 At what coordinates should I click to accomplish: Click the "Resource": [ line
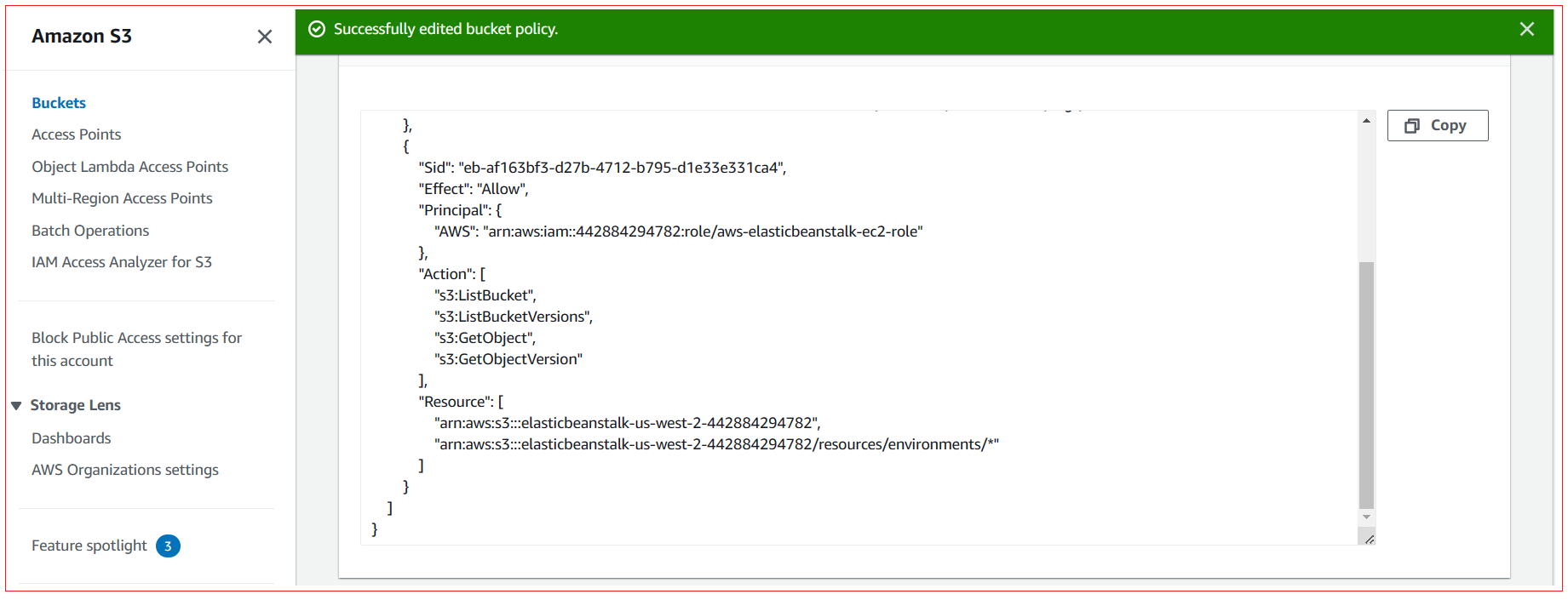tap(461, 402)
